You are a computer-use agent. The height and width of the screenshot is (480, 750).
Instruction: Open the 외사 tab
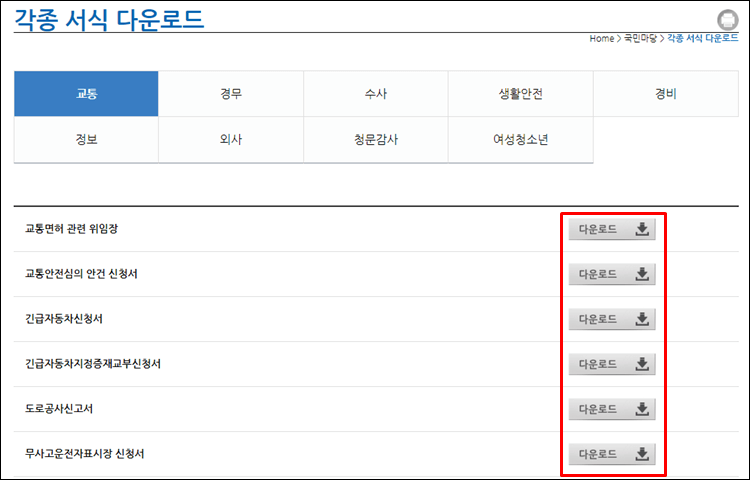(231, 140)
